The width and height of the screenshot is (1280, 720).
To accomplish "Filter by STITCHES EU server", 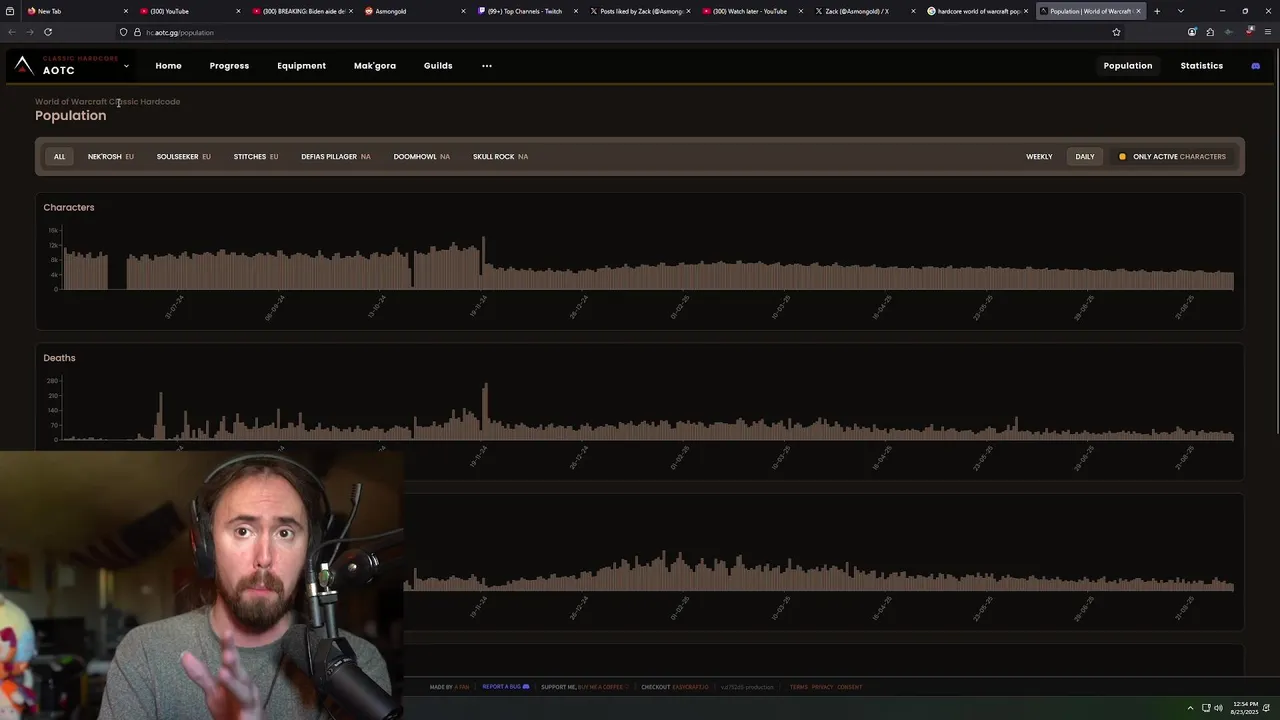I will pyautogui.click(x=256, y=157).
